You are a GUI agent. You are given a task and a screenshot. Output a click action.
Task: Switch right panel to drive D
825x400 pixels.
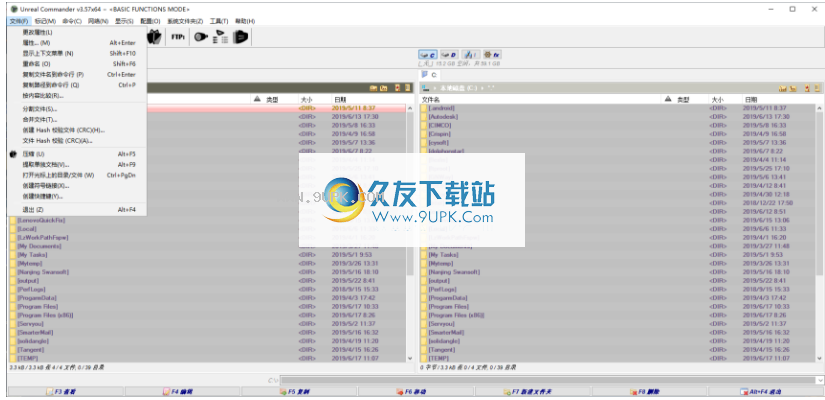click(449, 55)
